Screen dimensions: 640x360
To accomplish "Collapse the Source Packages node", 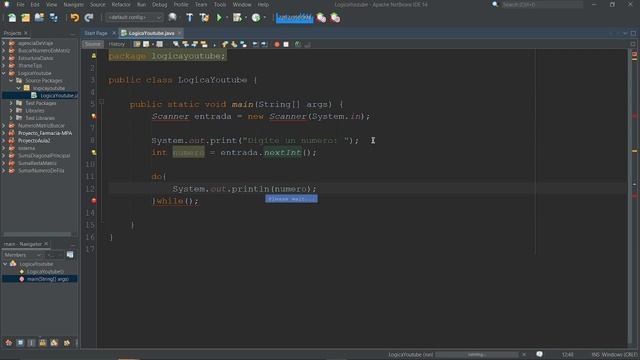I will 11,80.
